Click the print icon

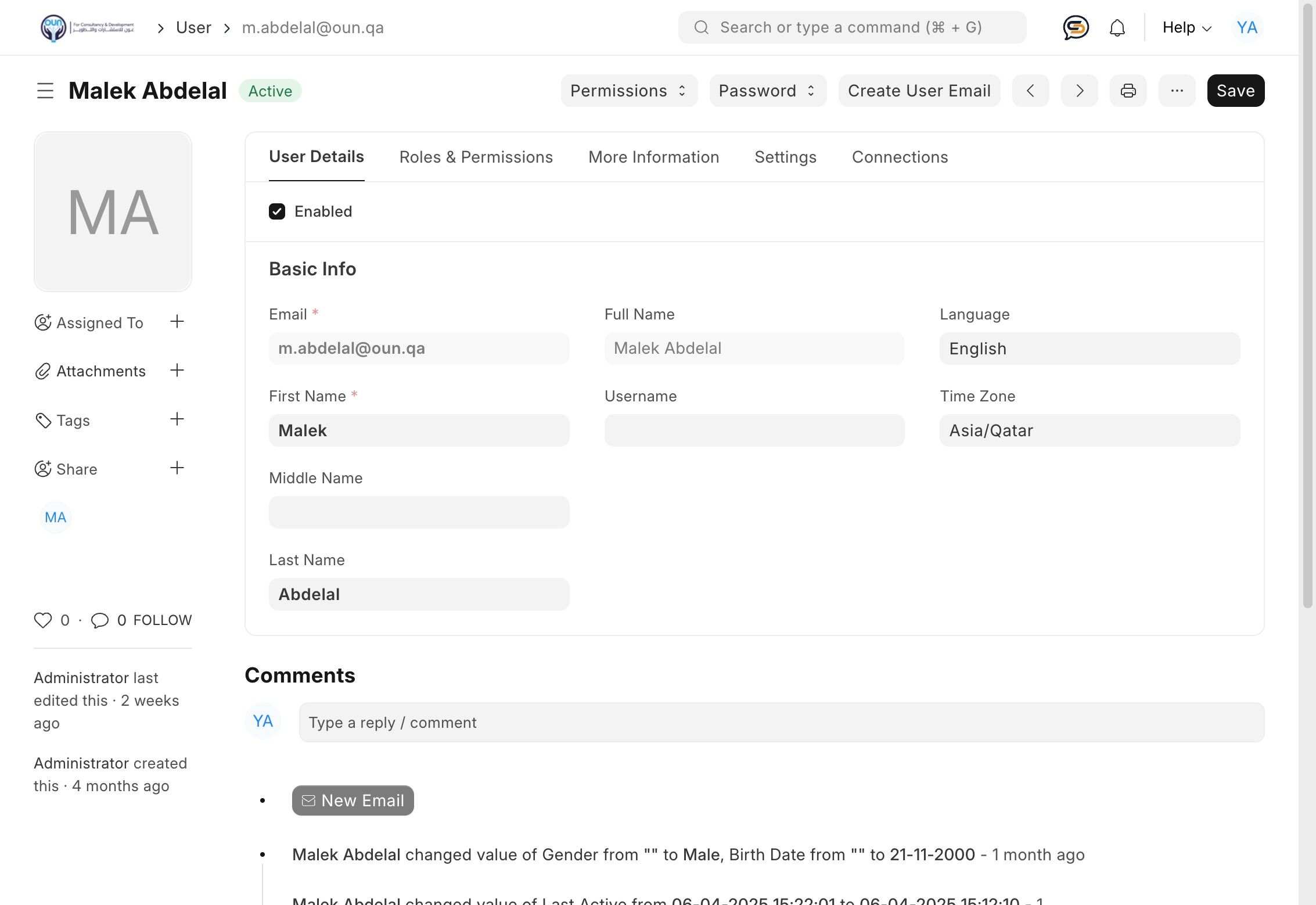click(1128, 91)
